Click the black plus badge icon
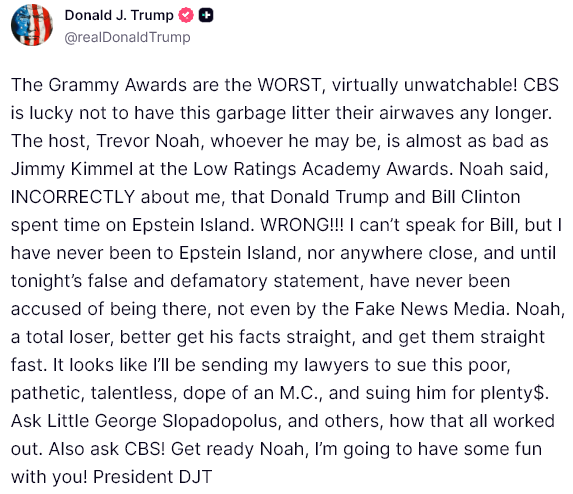Viewport: 573px width, 494px height. 206,15
